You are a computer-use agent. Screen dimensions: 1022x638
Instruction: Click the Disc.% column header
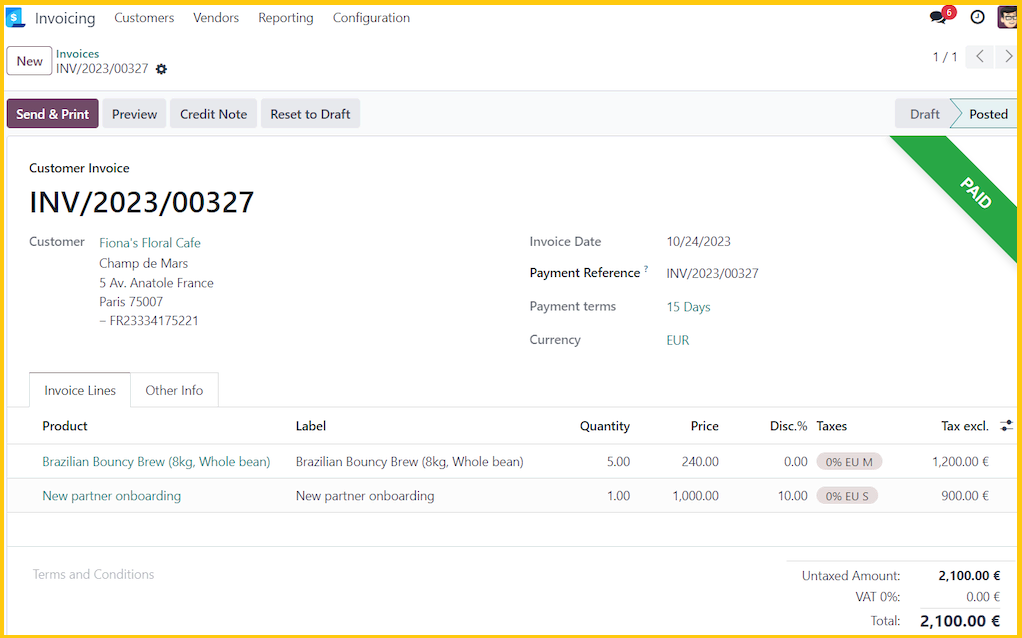tap(789, 426)
